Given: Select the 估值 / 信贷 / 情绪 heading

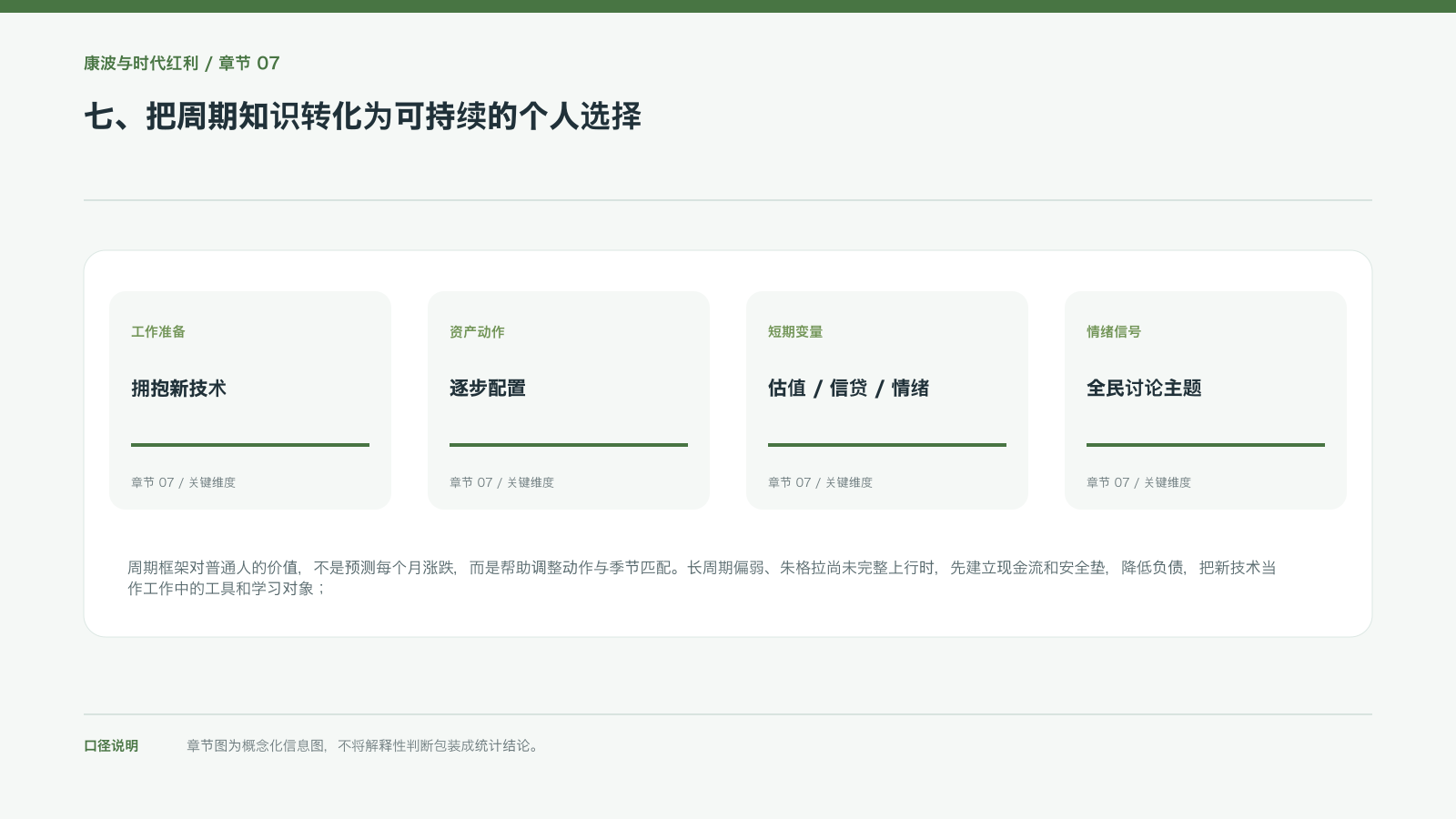Looking at the screenshot, I should pyautogui.click(x=848, y=389).
